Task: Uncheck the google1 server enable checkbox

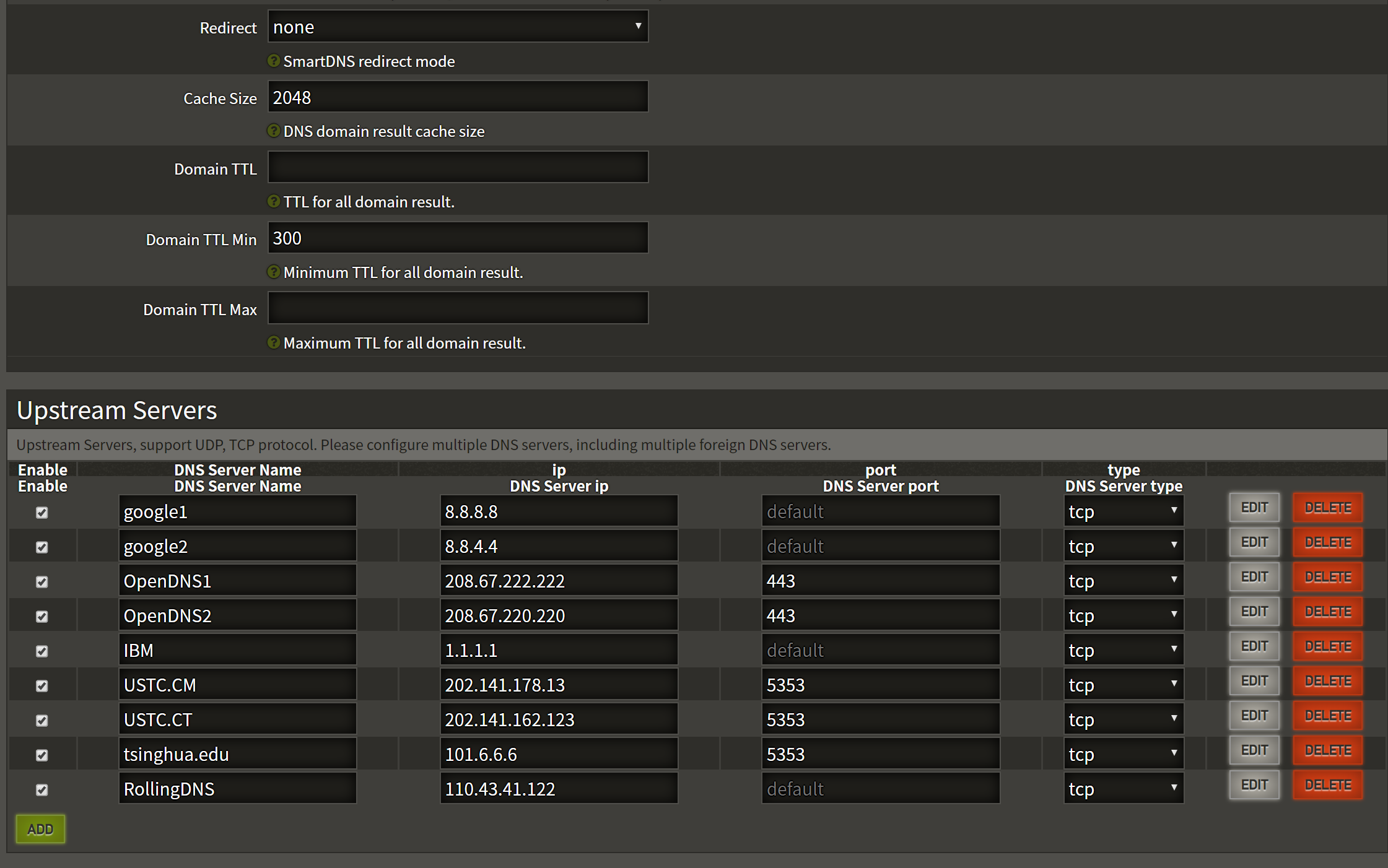Action: click(x=41, y=512)
